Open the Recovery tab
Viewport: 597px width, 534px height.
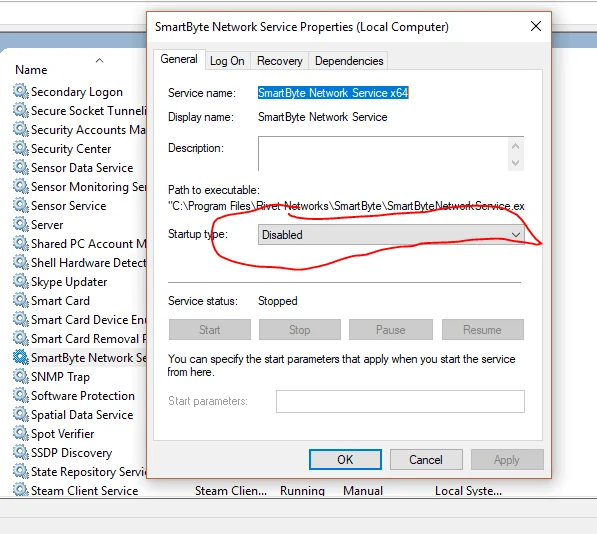[x=279, y=61]
